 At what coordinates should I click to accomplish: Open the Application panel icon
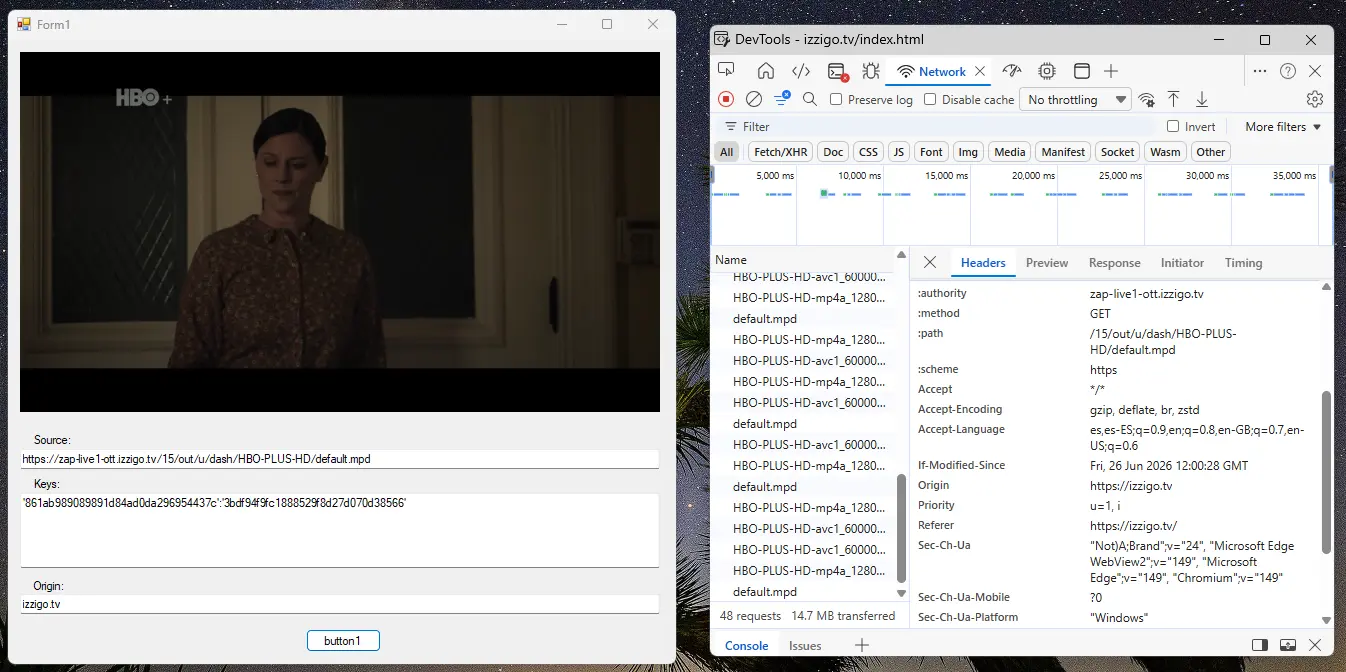point(1081,70)
